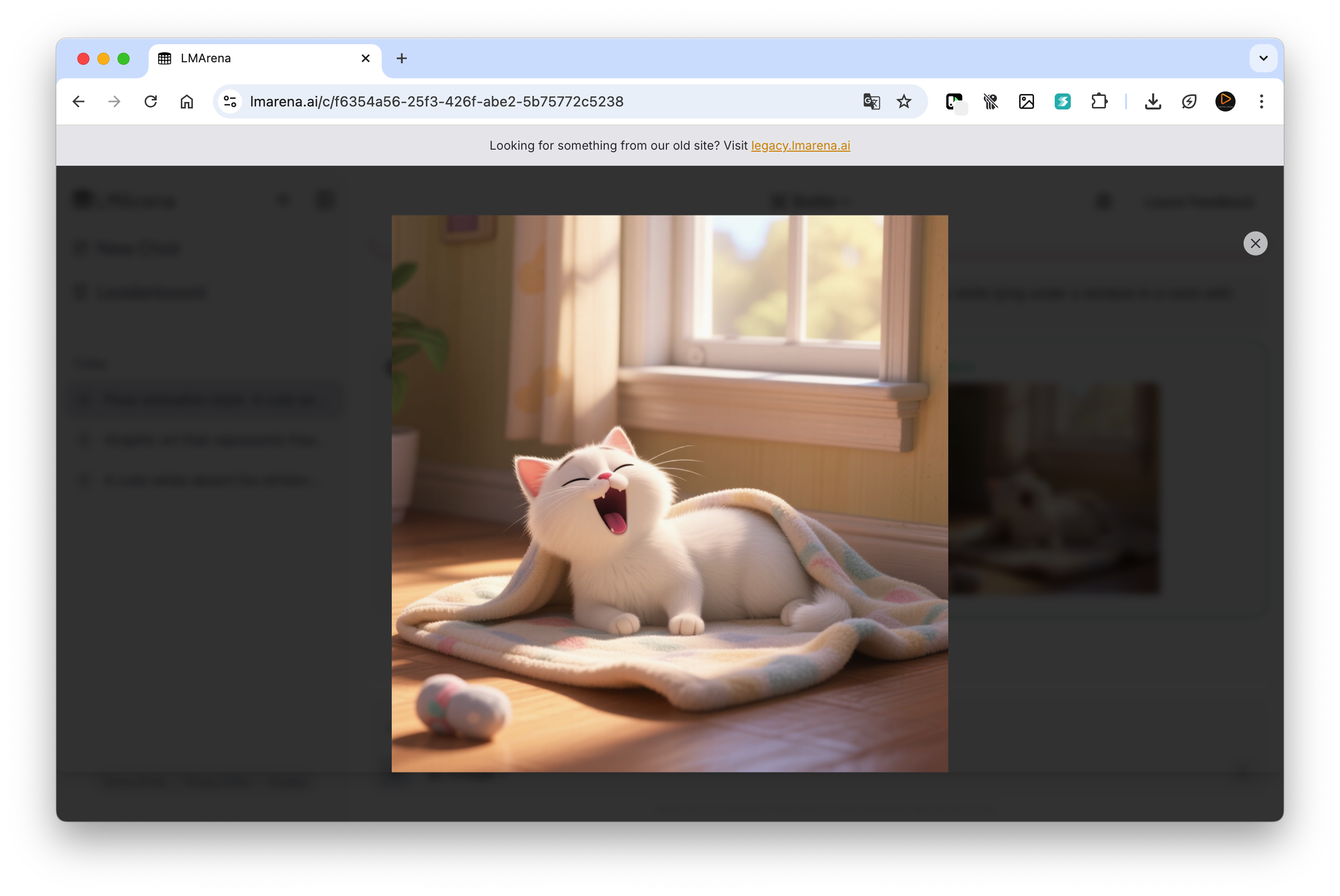Close the enlarged cat image lightbox
This screenshot has width=1340, height=896.
[1255, 244]
